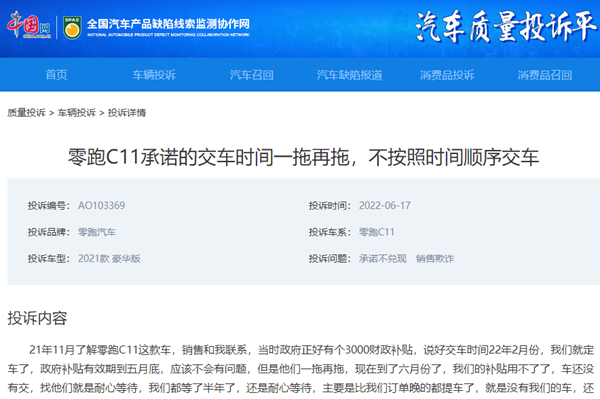The height and width of the screenshot is (399, 600).
Task: Click the 全国汽车产品缺陷线索监测协作网 site title
Action: click(x=168, y=24)
